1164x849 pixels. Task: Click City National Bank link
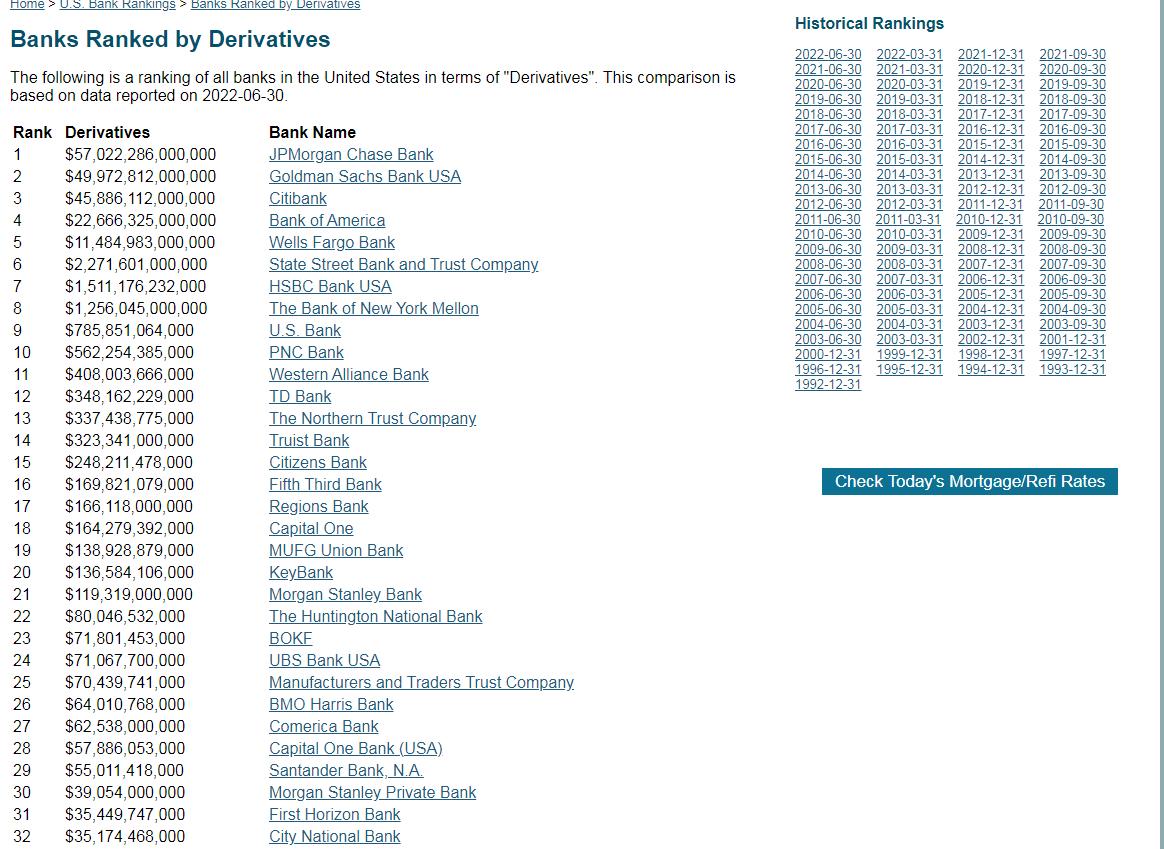pyautogui.click(x=334, y=836)
